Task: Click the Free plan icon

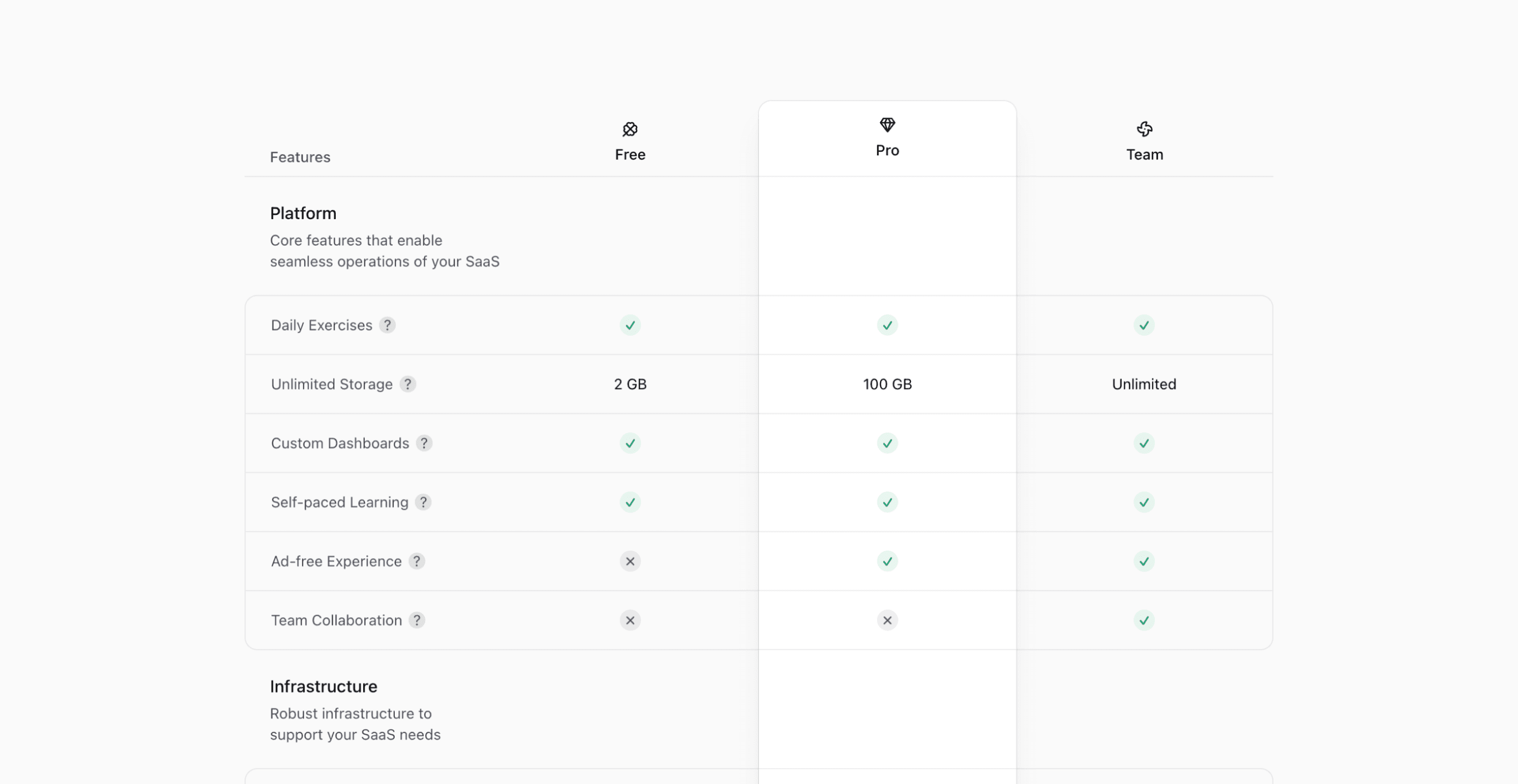Action: click(x=630, y=129)
